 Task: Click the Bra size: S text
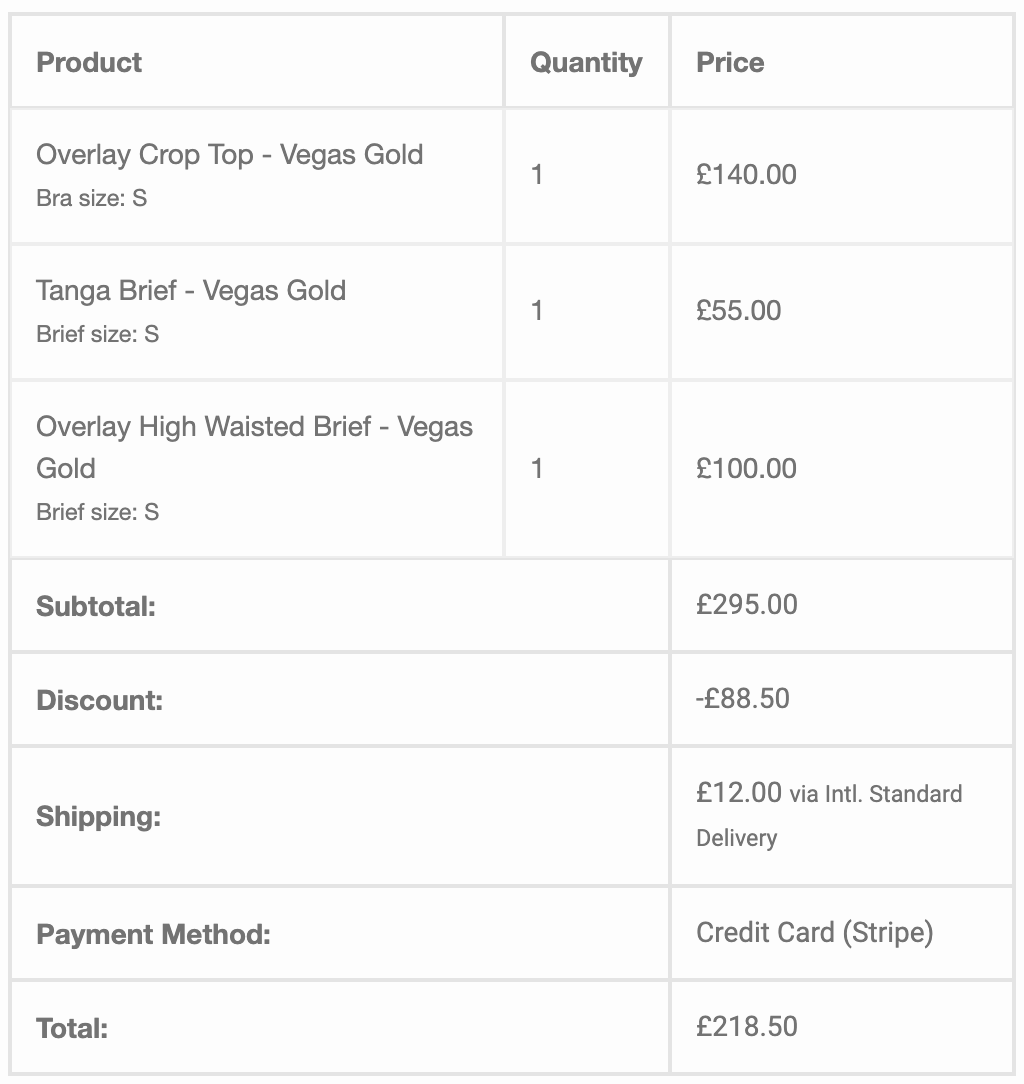[91, 198]
